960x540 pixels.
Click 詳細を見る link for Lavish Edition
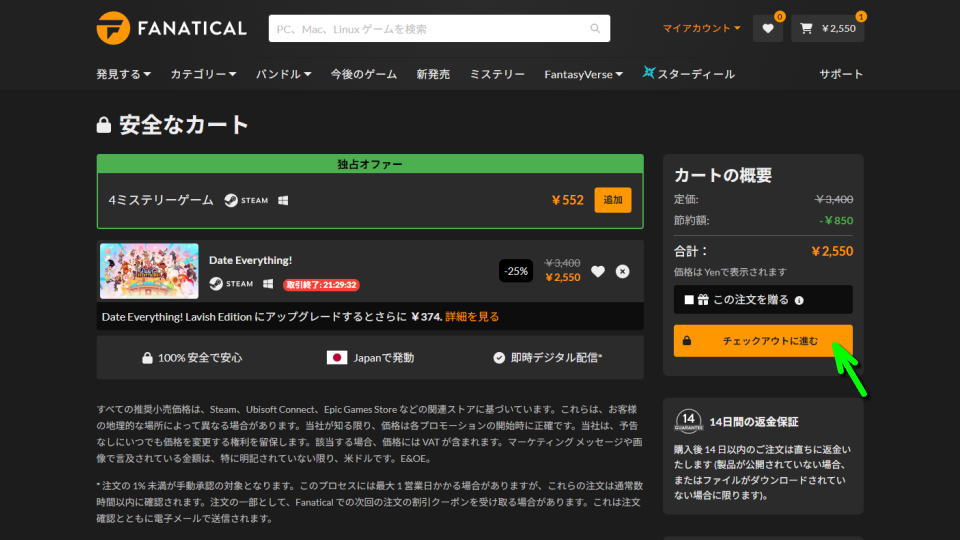pyautogui.click(x=472, y=317)
